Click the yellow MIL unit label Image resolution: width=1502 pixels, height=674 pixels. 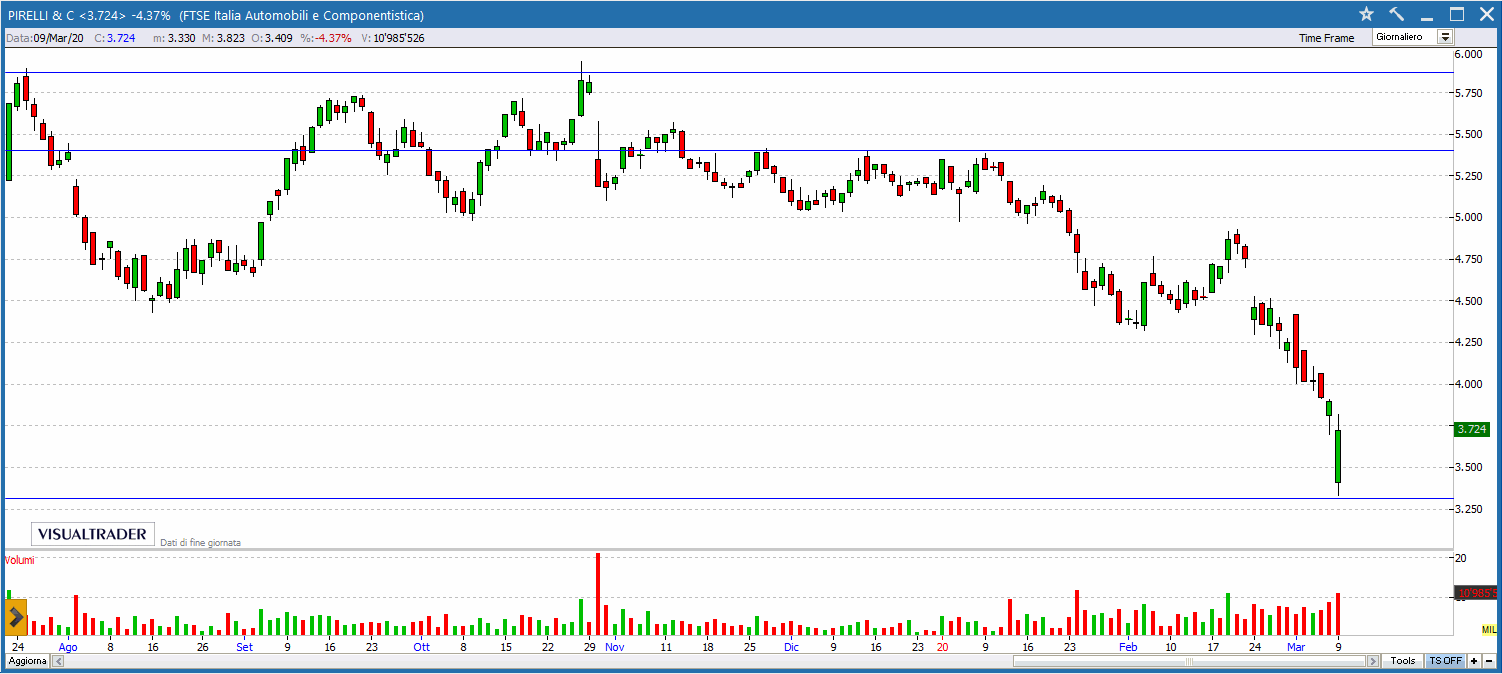pyautogui.click(x=1489, y=629)
